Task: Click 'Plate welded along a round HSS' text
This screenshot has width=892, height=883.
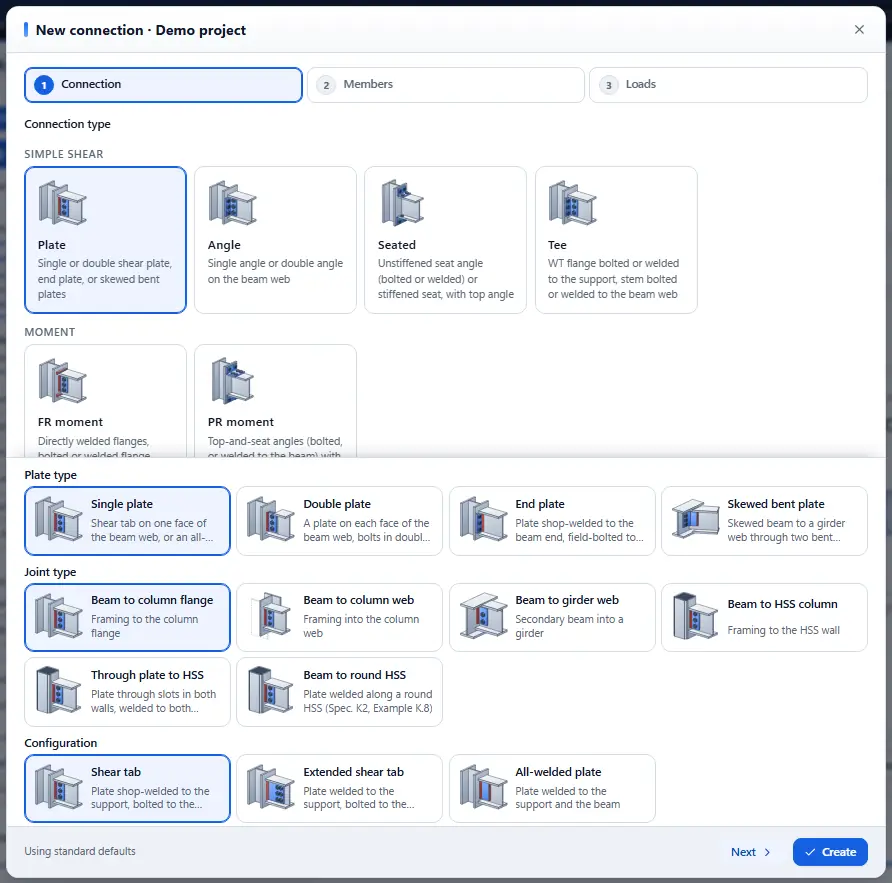Action: pos(367,701)
